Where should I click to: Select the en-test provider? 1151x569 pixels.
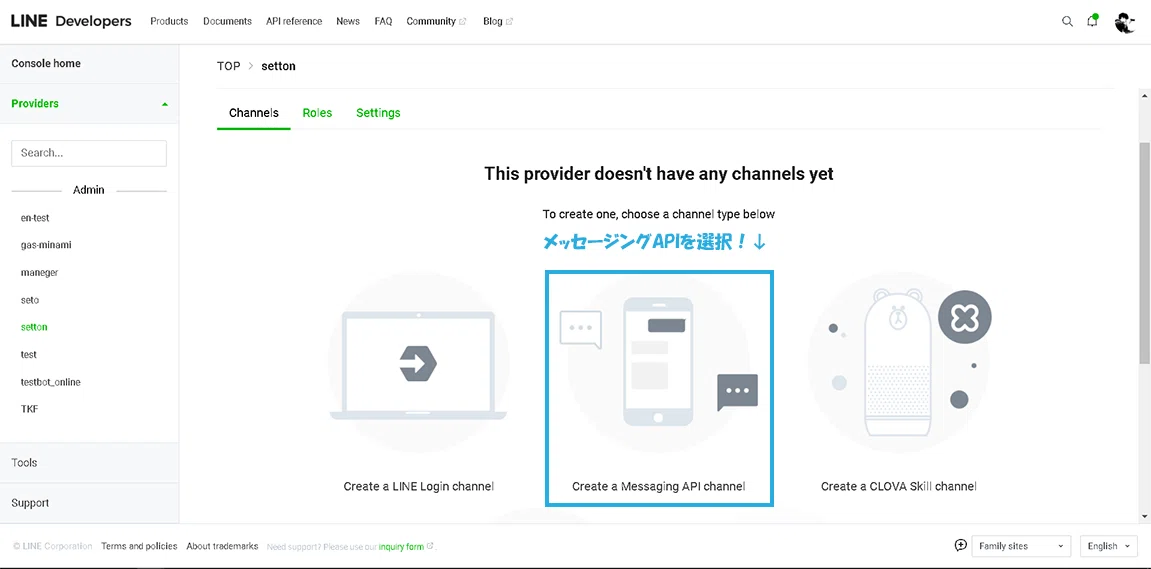click(35, 218)
